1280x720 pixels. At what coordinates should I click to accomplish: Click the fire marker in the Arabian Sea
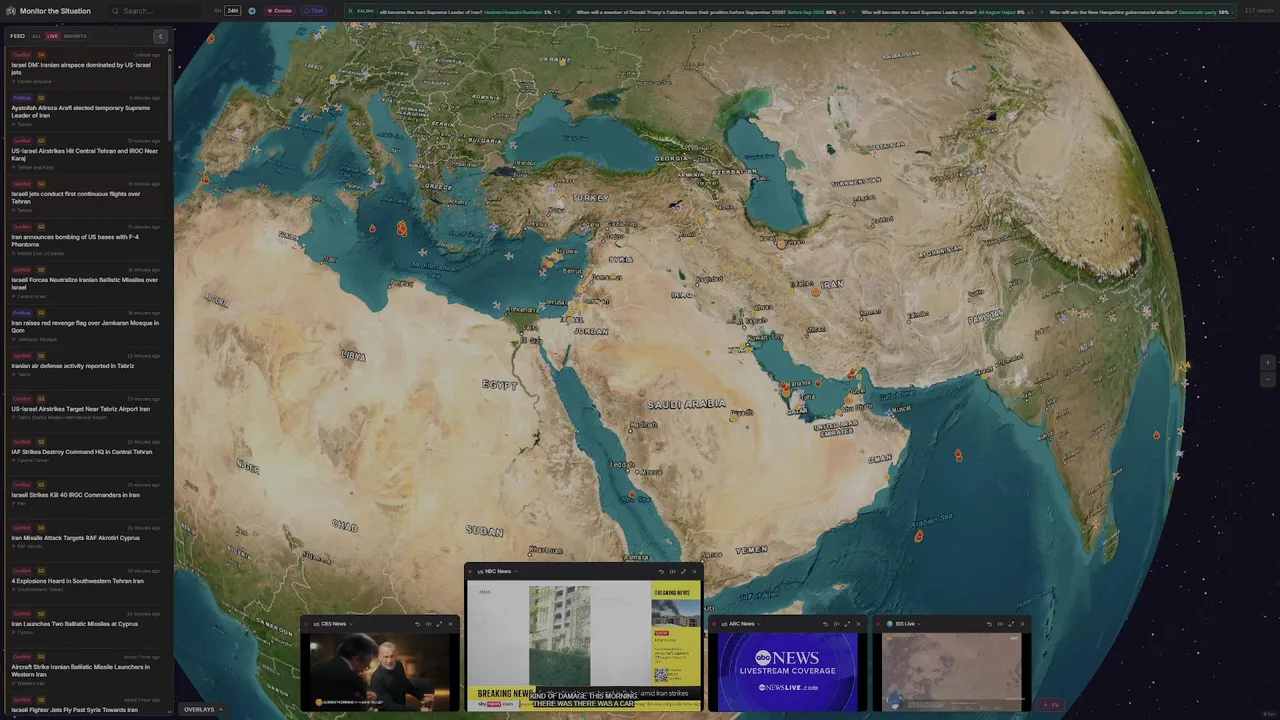tap(919, 536)
